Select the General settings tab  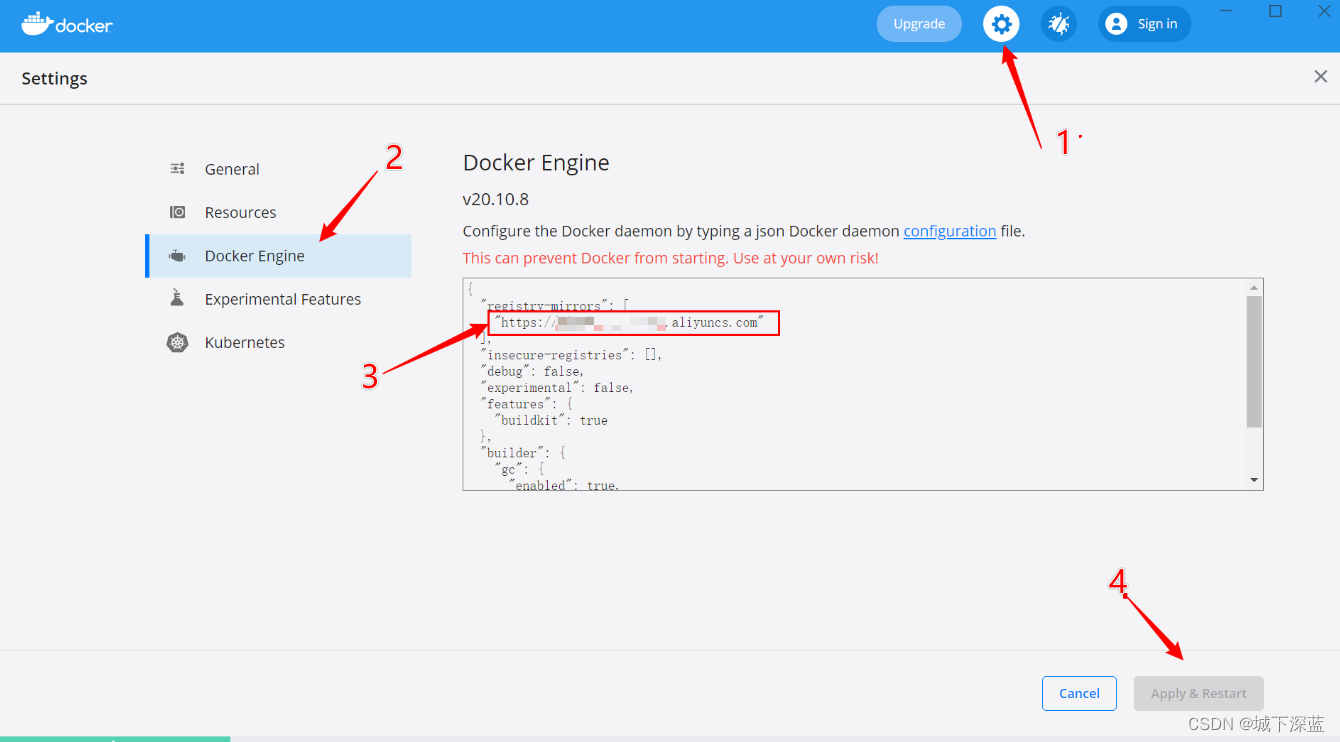pyautogui.click(x=278, y=169)
